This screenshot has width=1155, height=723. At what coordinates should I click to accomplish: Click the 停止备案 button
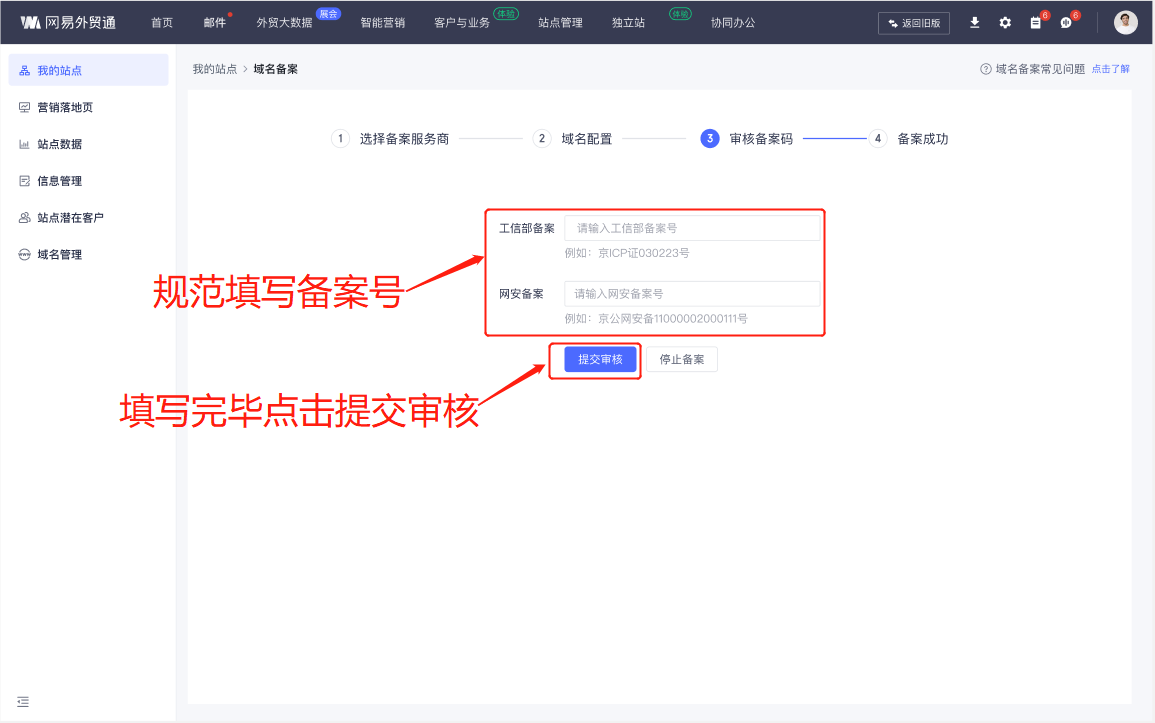(682, 359)
